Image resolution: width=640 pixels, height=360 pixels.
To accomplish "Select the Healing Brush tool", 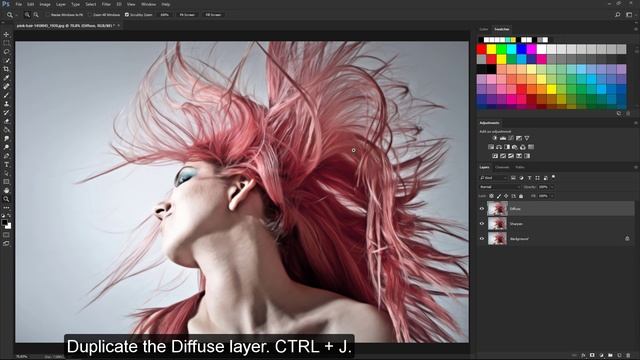I will pyautogui.click(x=6, y=87).
